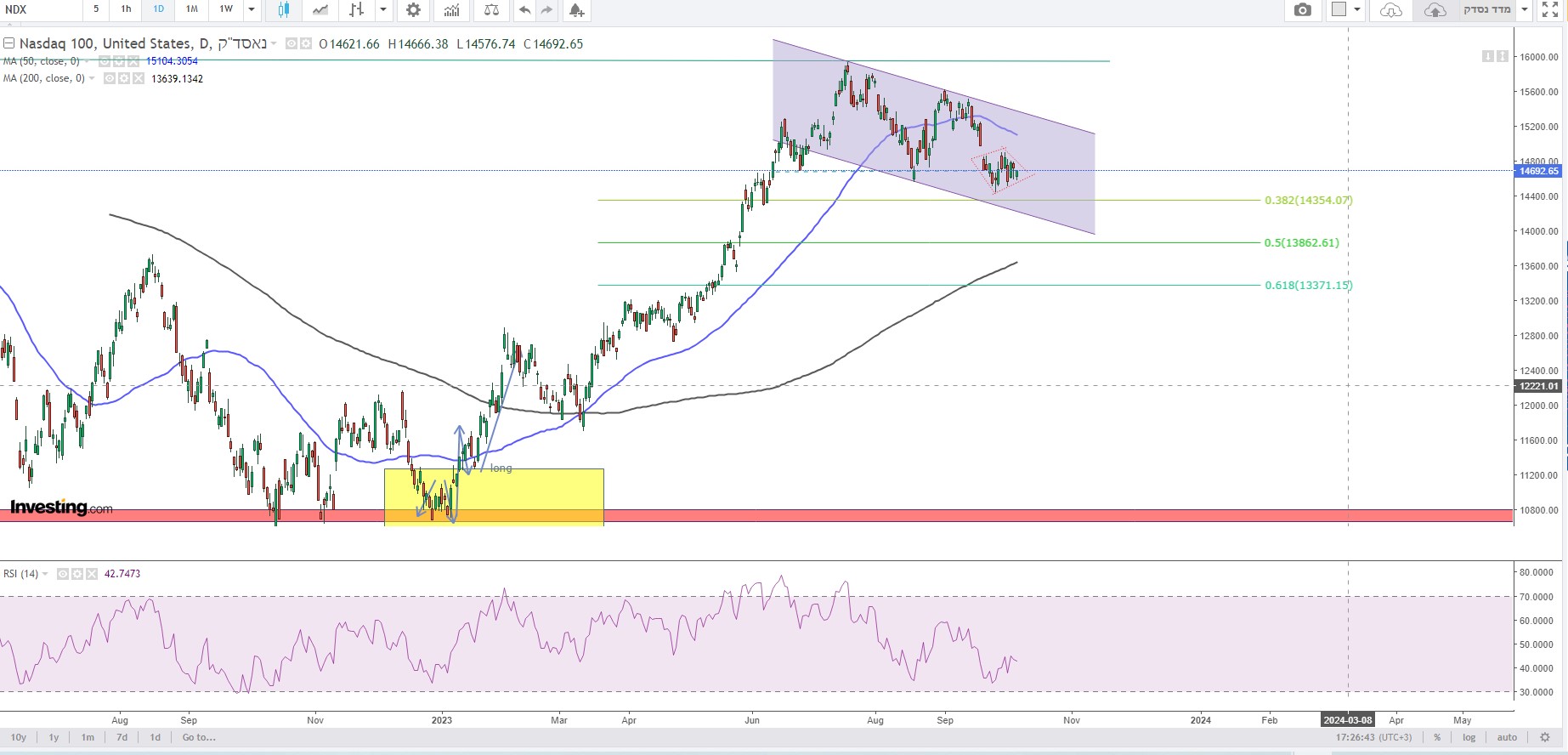Viewport: 1568px width, 755px height.
Task: Redo the chart action
Action: (x=546, y=9)
